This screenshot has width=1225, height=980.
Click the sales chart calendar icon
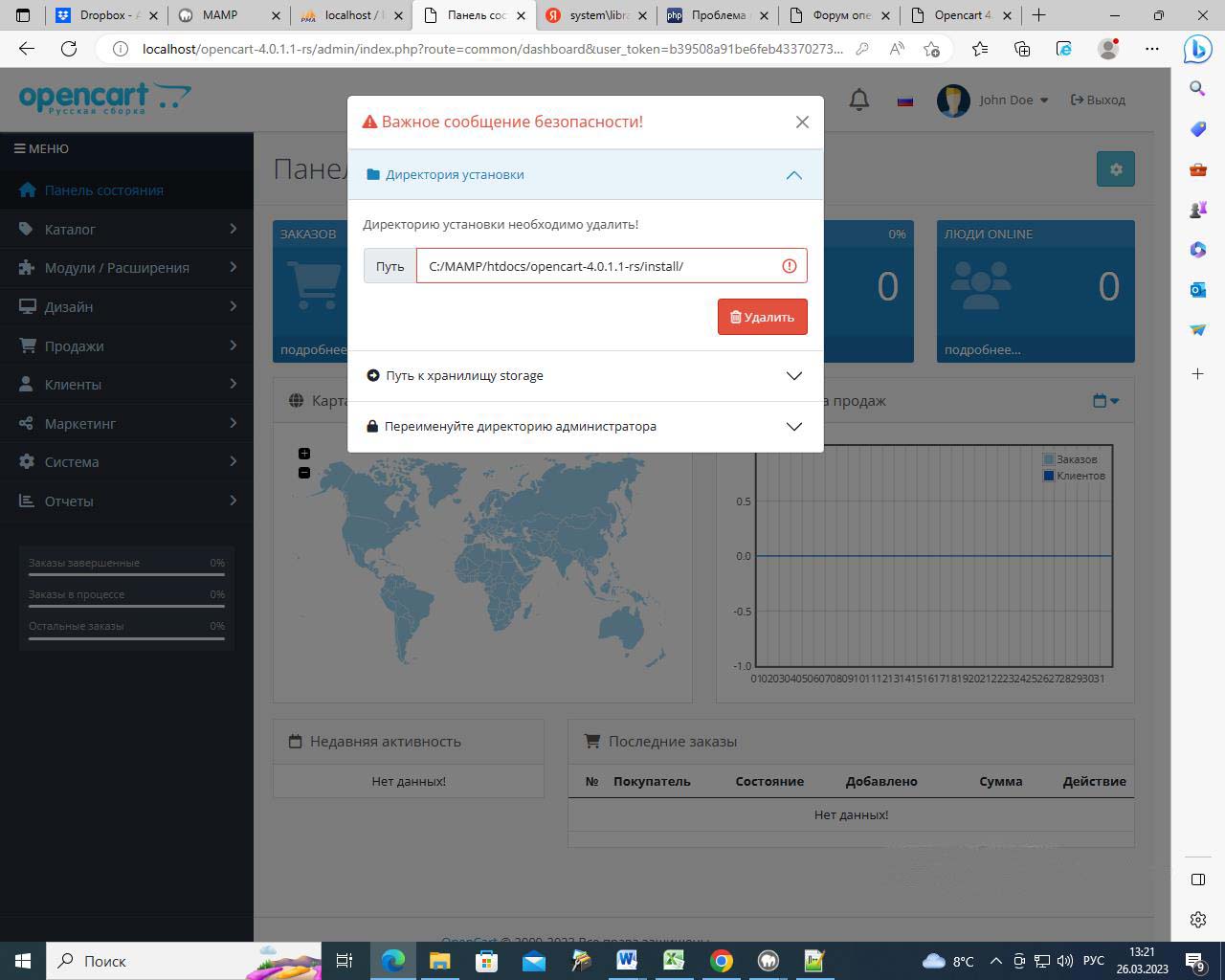(x=1105, y=401)
